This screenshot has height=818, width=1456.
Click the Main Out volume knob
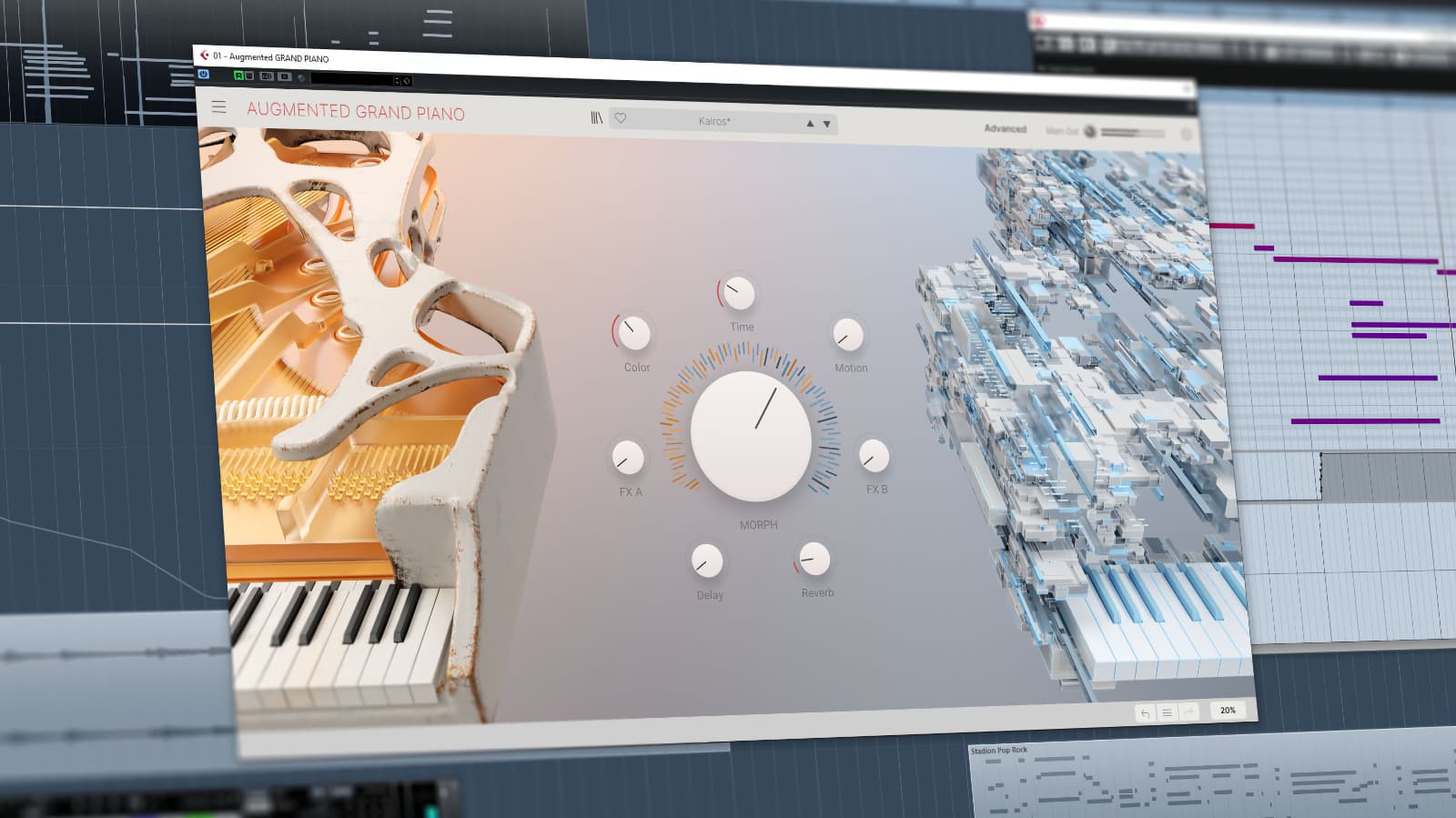pos(1090,131)
